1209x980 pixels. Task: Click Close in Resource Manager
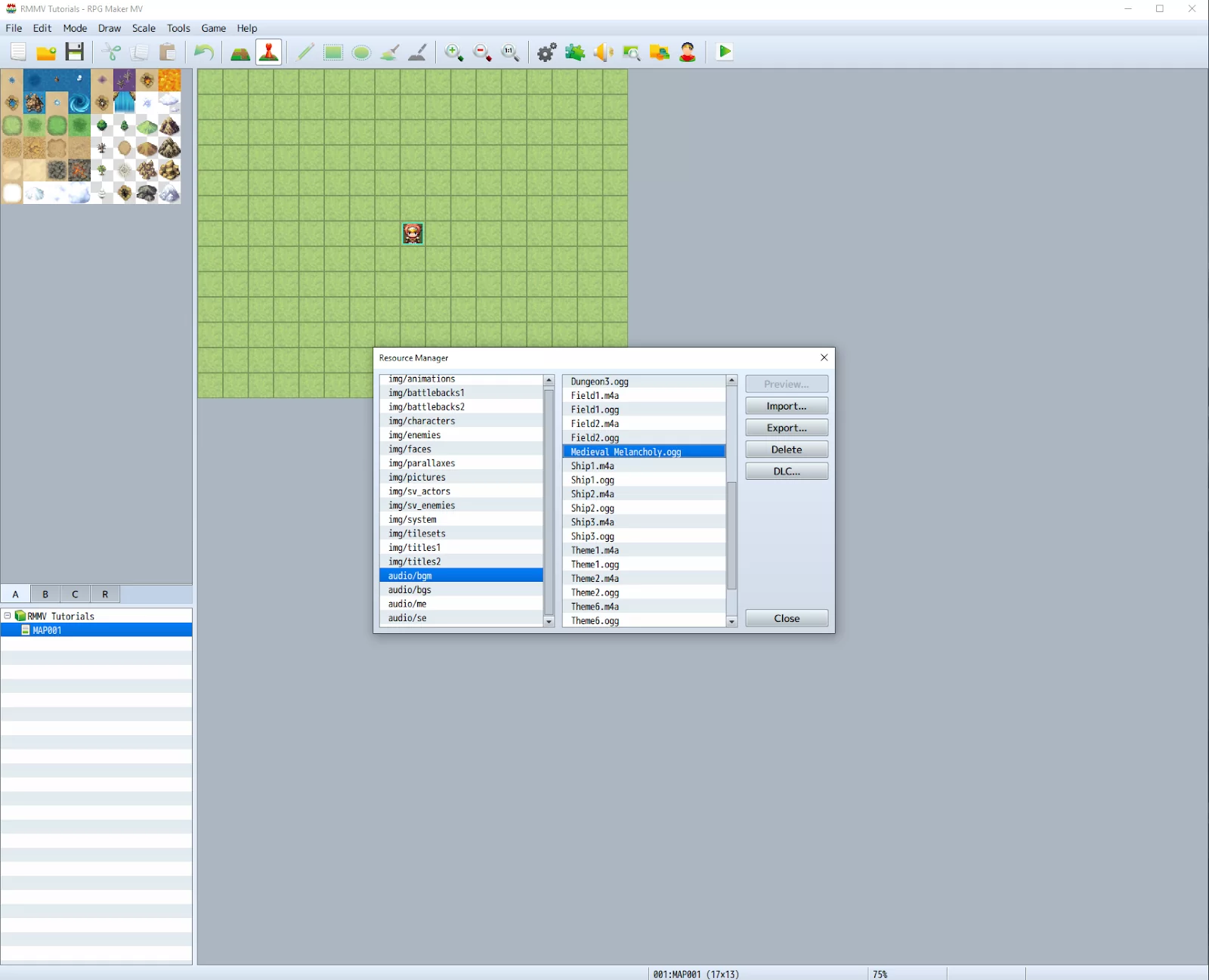tap(787, 618)
